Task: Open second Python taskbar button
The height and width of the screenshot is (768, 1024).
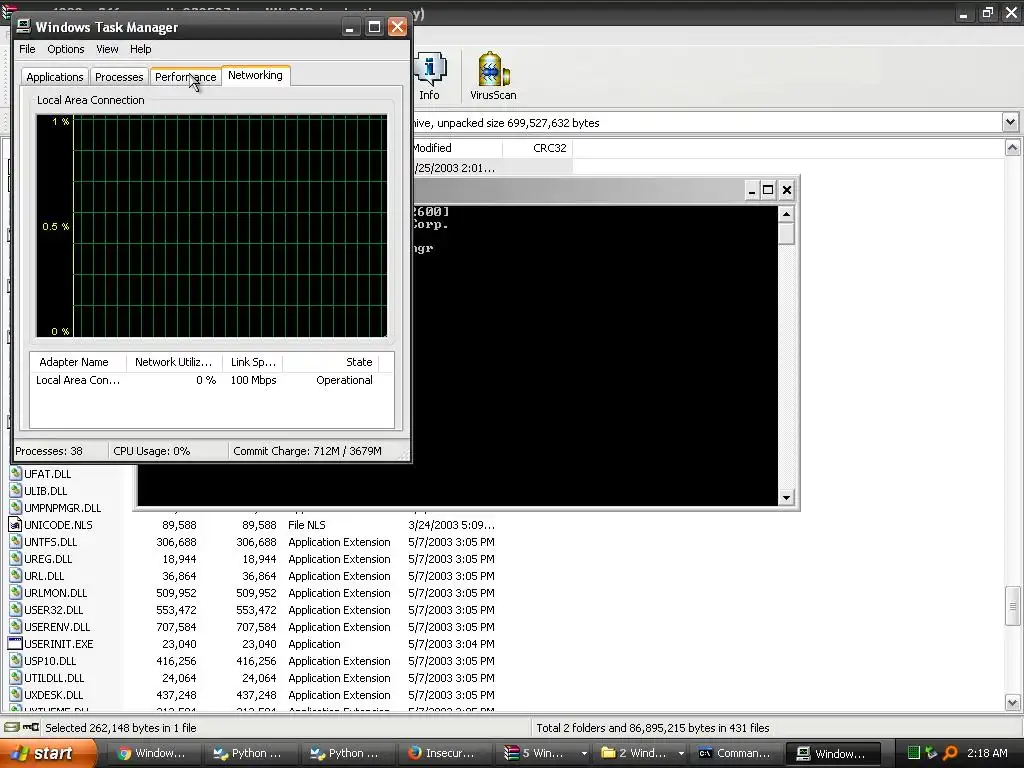Action: click(x=346, y=753)
